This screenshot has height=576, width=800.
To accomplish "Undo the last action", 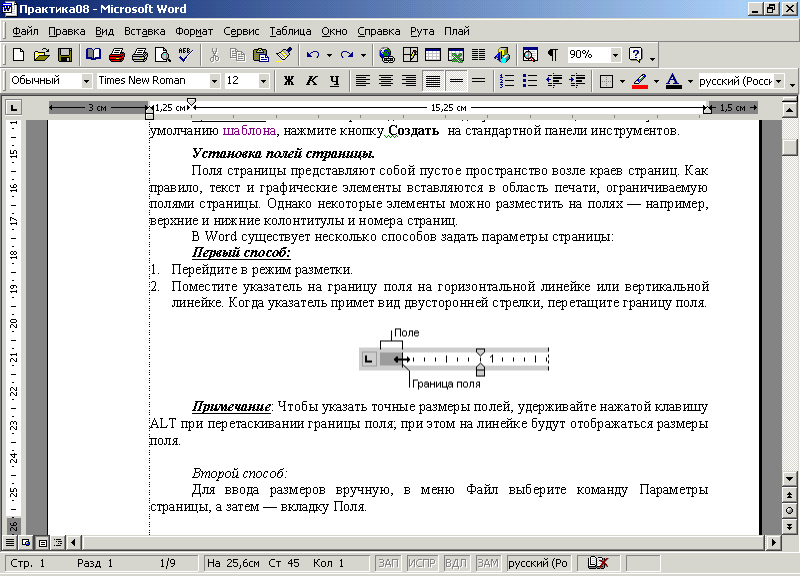I will 313,55.
